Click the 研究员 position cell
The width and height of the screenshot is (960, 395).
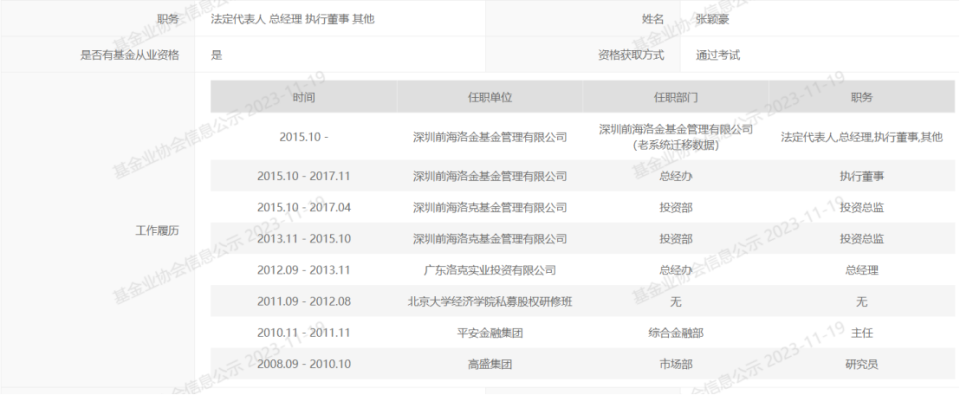pyautogui.click(x=861, y=364)
